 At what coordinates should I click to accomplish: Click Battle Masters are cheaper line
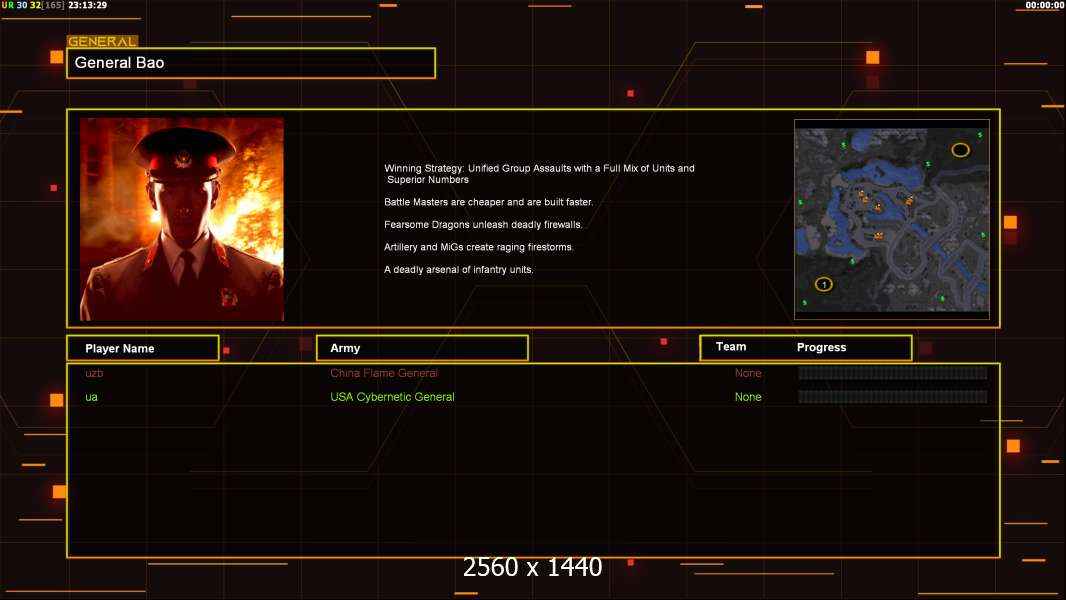(488, 202)
